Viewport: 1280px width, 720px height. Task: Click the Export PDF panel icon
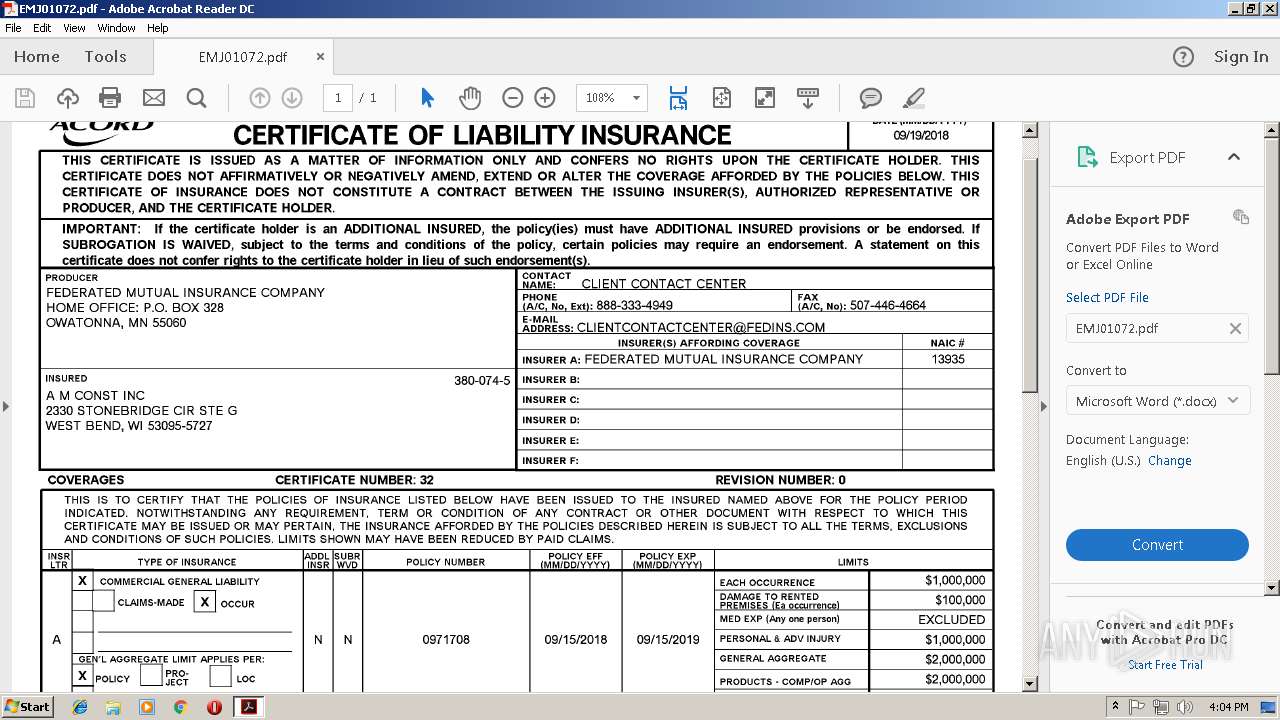pyautogui.click(x=1087, y=157)
